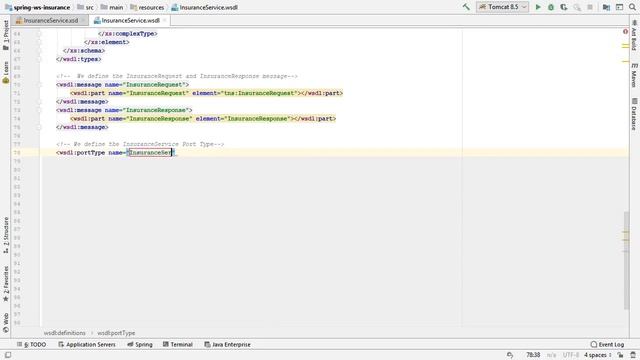Open the Learn side panel
This screenshot has height=360, width=640.
(x=6, y=73)
